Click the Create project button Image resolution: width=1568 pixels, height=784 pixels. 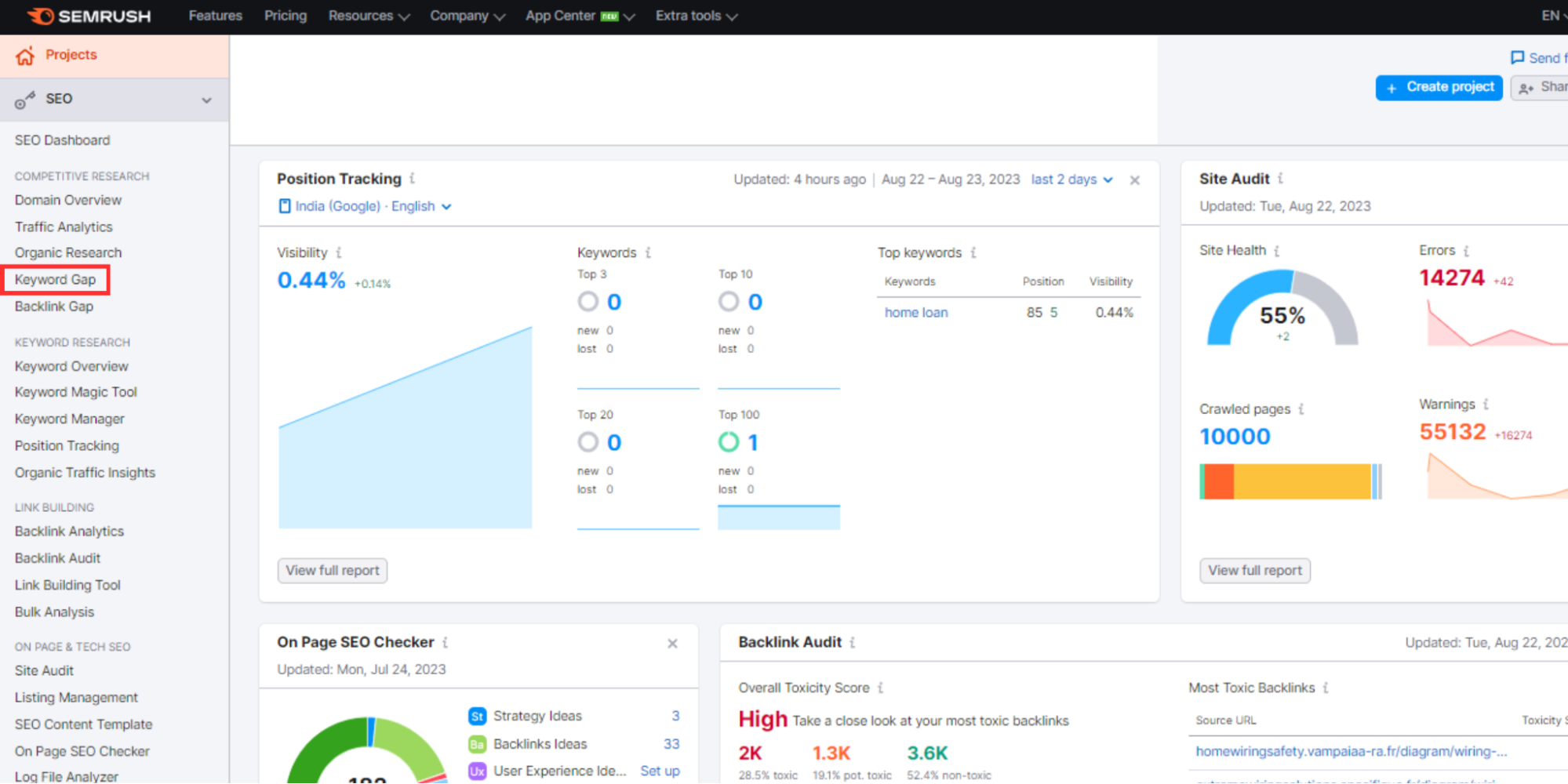coord(1439,86)
